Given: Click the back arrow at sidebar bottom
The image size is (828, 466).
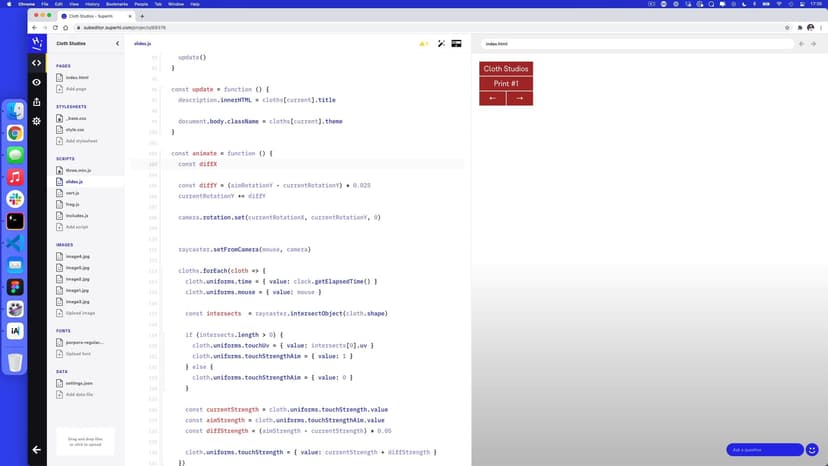Looking at the screenshot, I should pos(37,450).
